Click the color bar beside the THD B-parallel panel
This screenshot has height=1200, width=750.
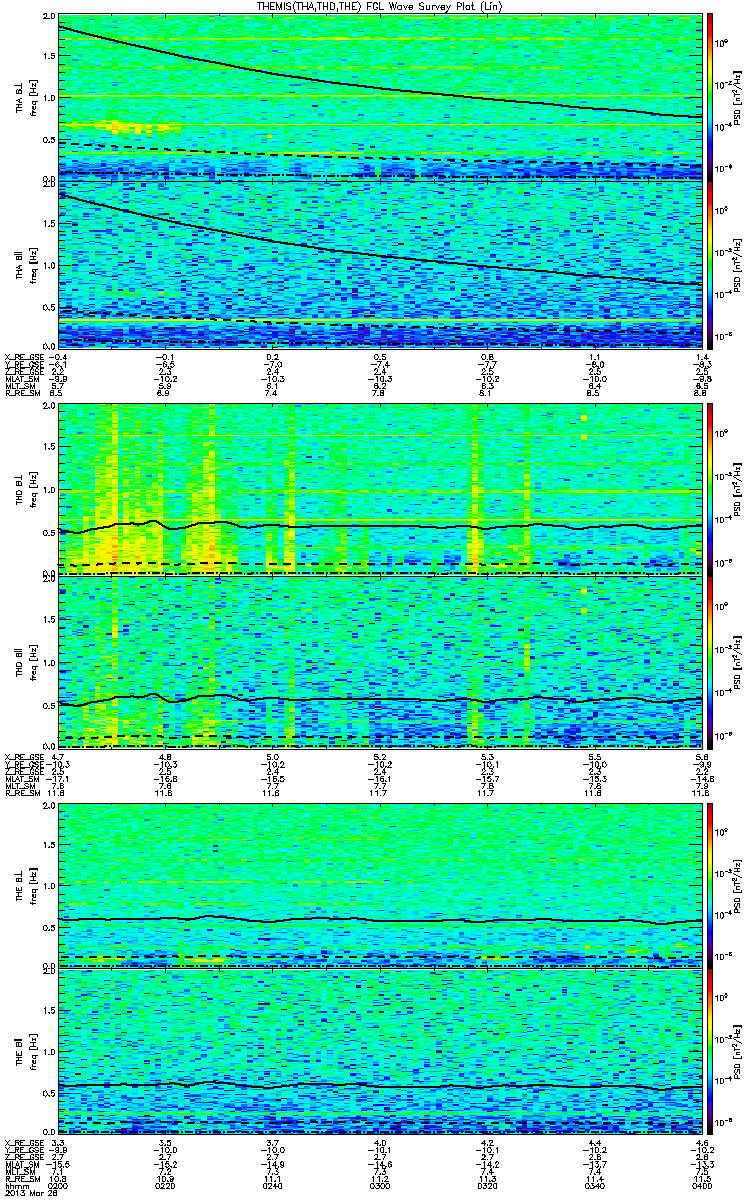tap(711, 661)
